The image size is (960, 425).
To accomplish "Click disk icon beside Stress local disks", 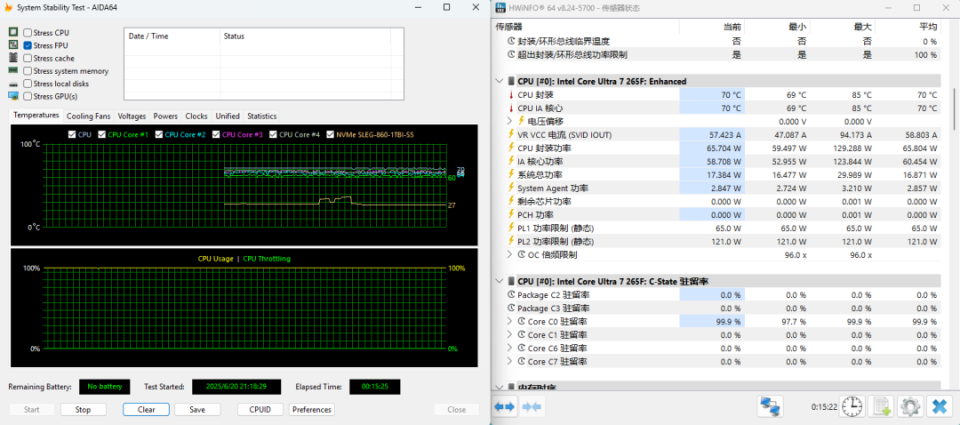I will [x=13, y=84].
